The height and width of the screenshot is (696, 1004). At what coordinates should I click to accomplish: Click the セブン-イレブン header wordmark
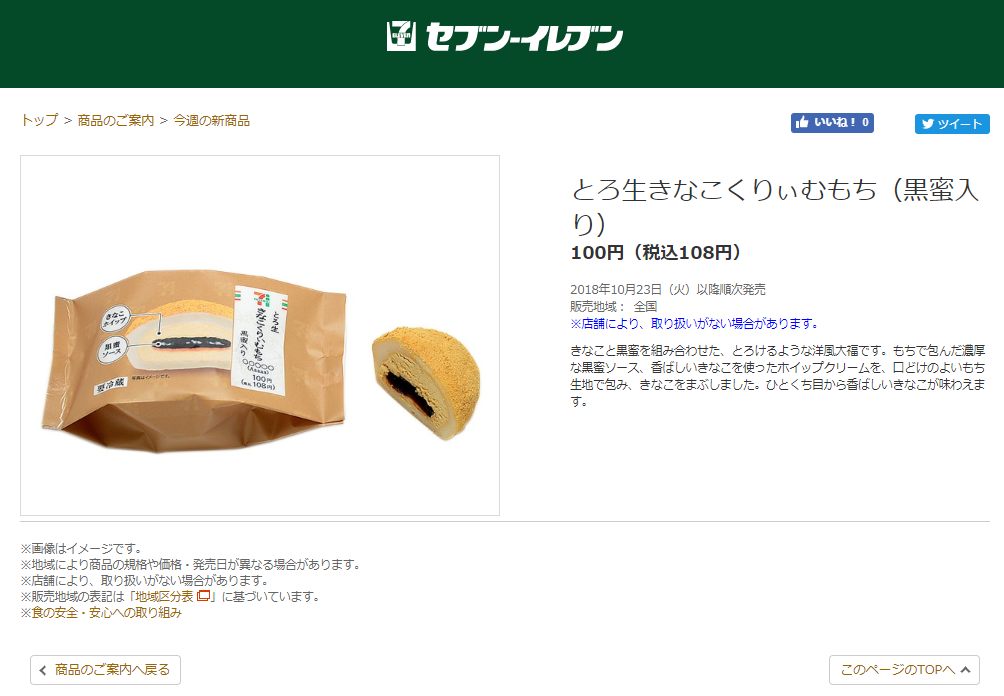[x=524, y=37]
